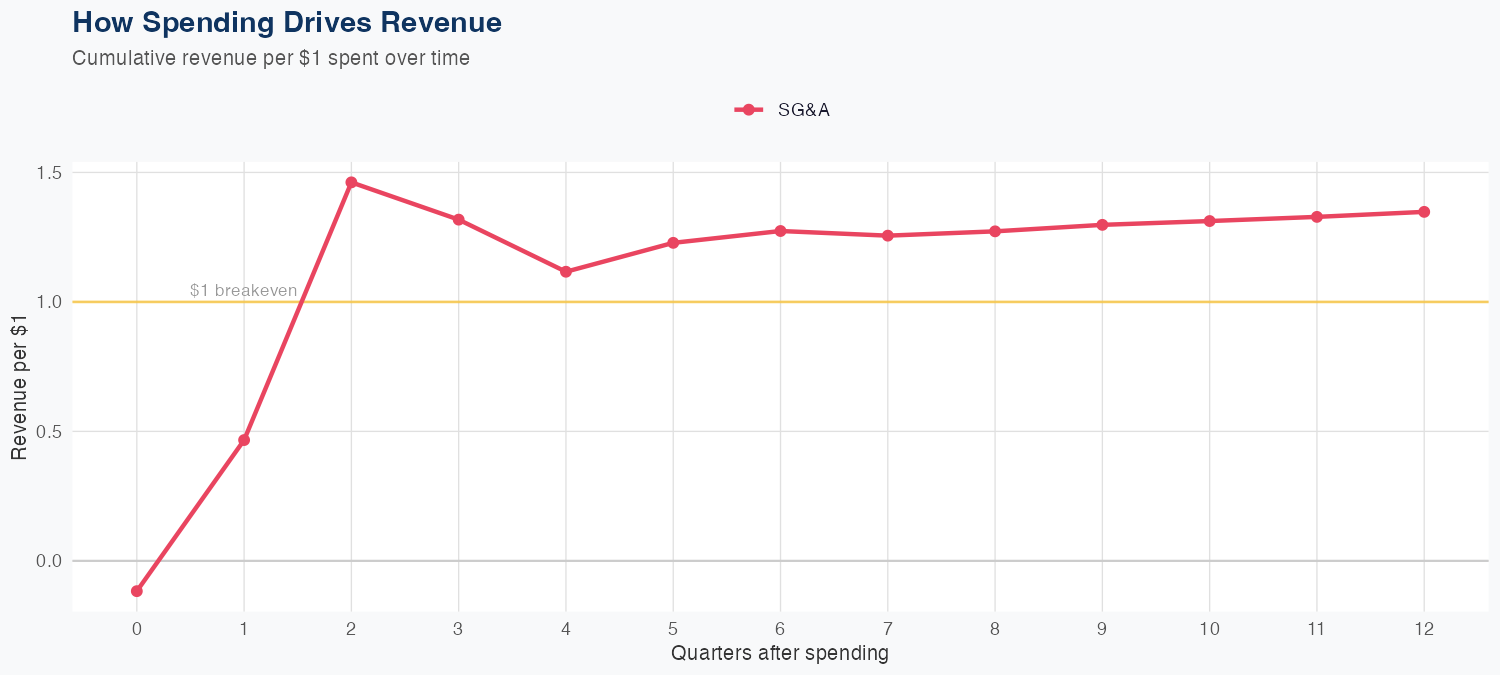Click the data point at quarter 6

click(x=780, y=231)
